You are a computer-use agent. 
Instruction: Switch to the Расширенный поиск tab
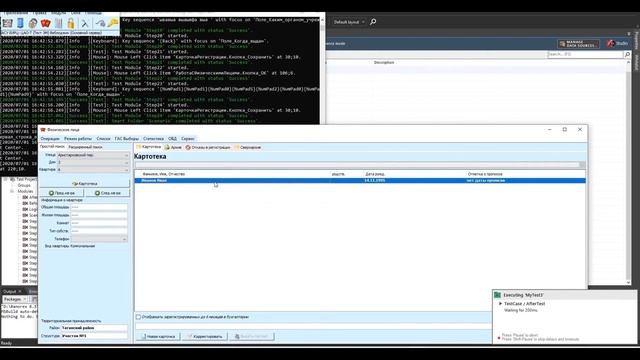pos(85,147)
